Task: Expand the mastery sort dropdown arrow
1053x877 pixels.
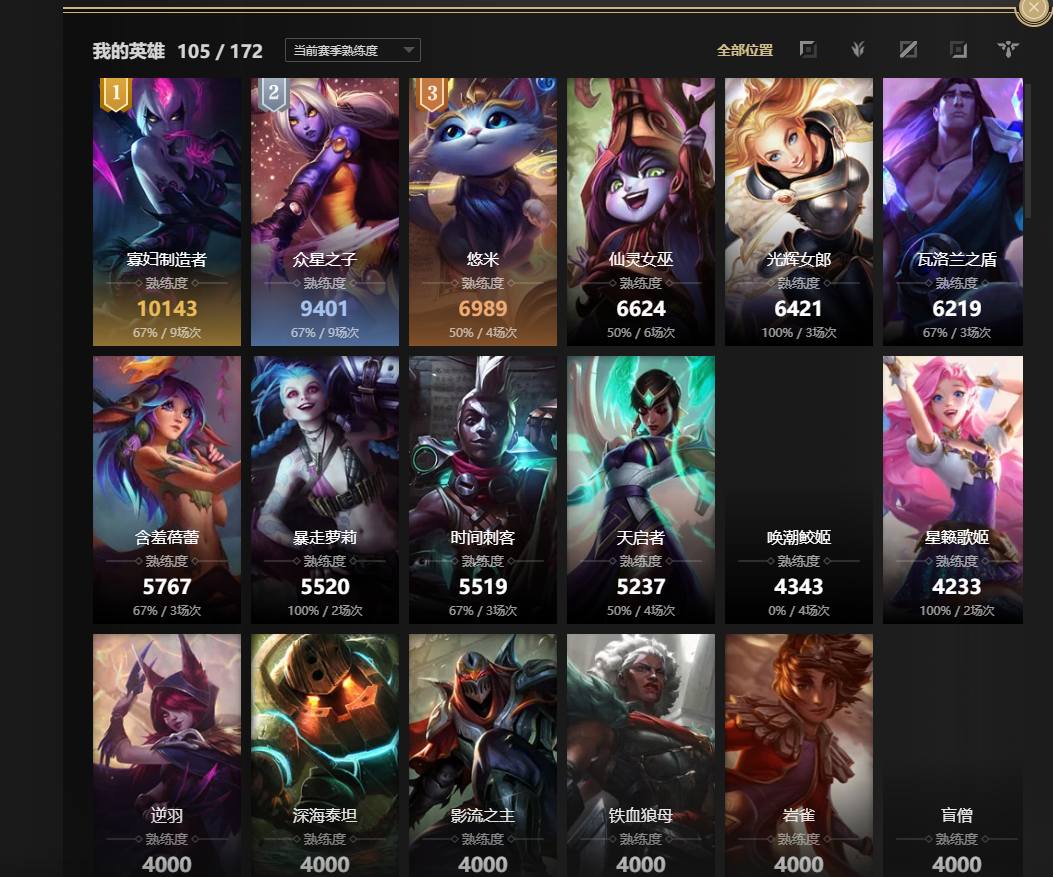Action: (x=408, y=50)
